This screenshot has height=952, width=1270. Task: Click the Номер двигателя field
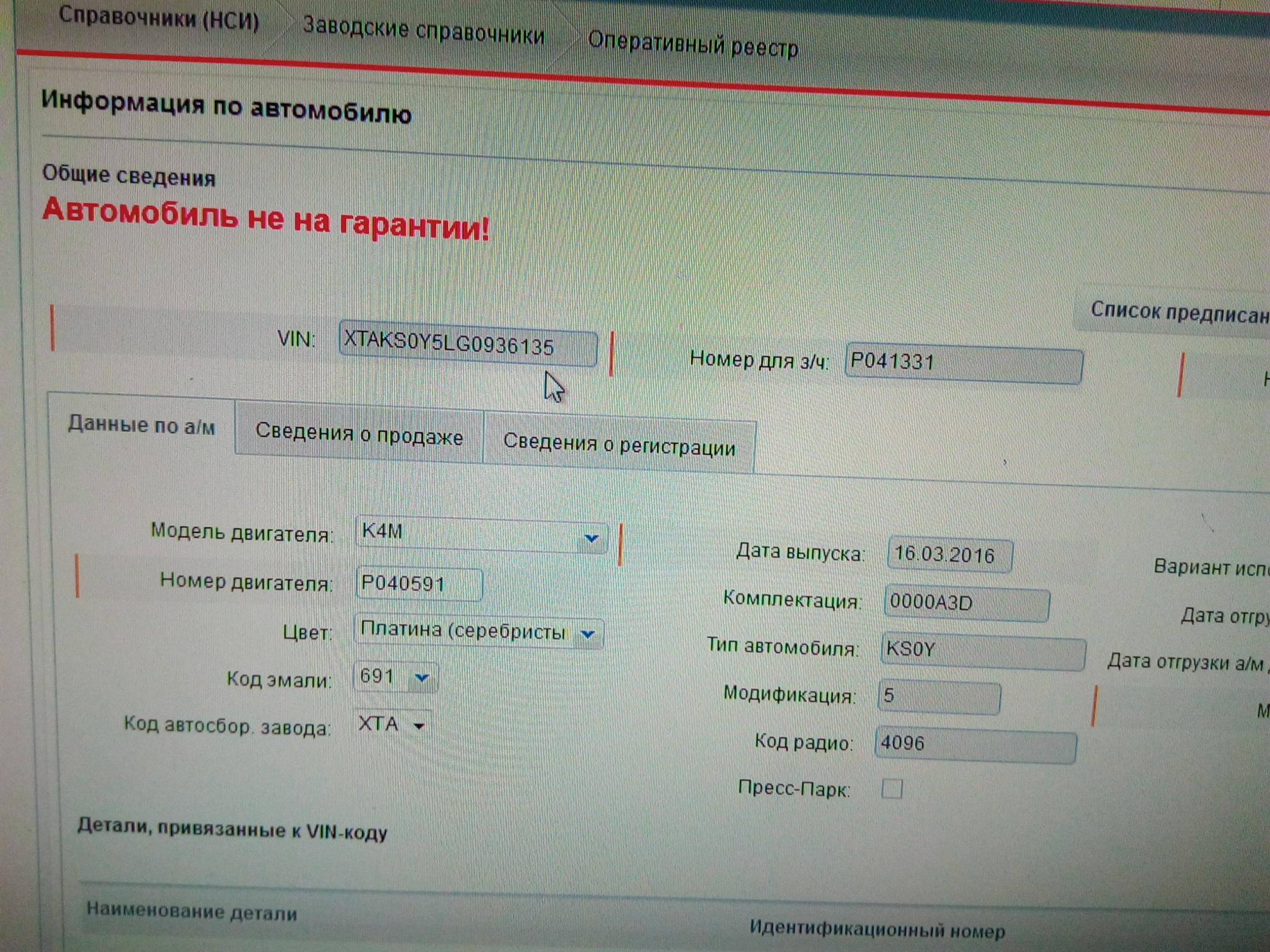(x=419, y=584)
